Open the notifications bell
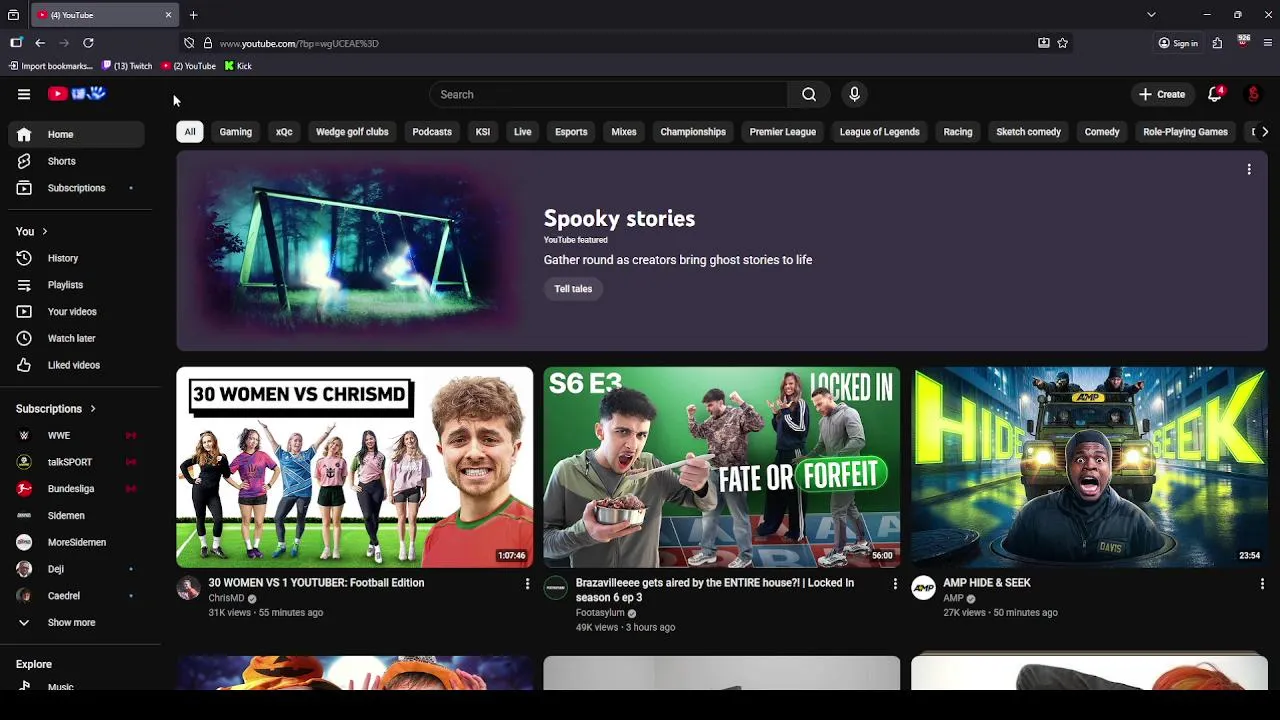 pos(1215,94)
